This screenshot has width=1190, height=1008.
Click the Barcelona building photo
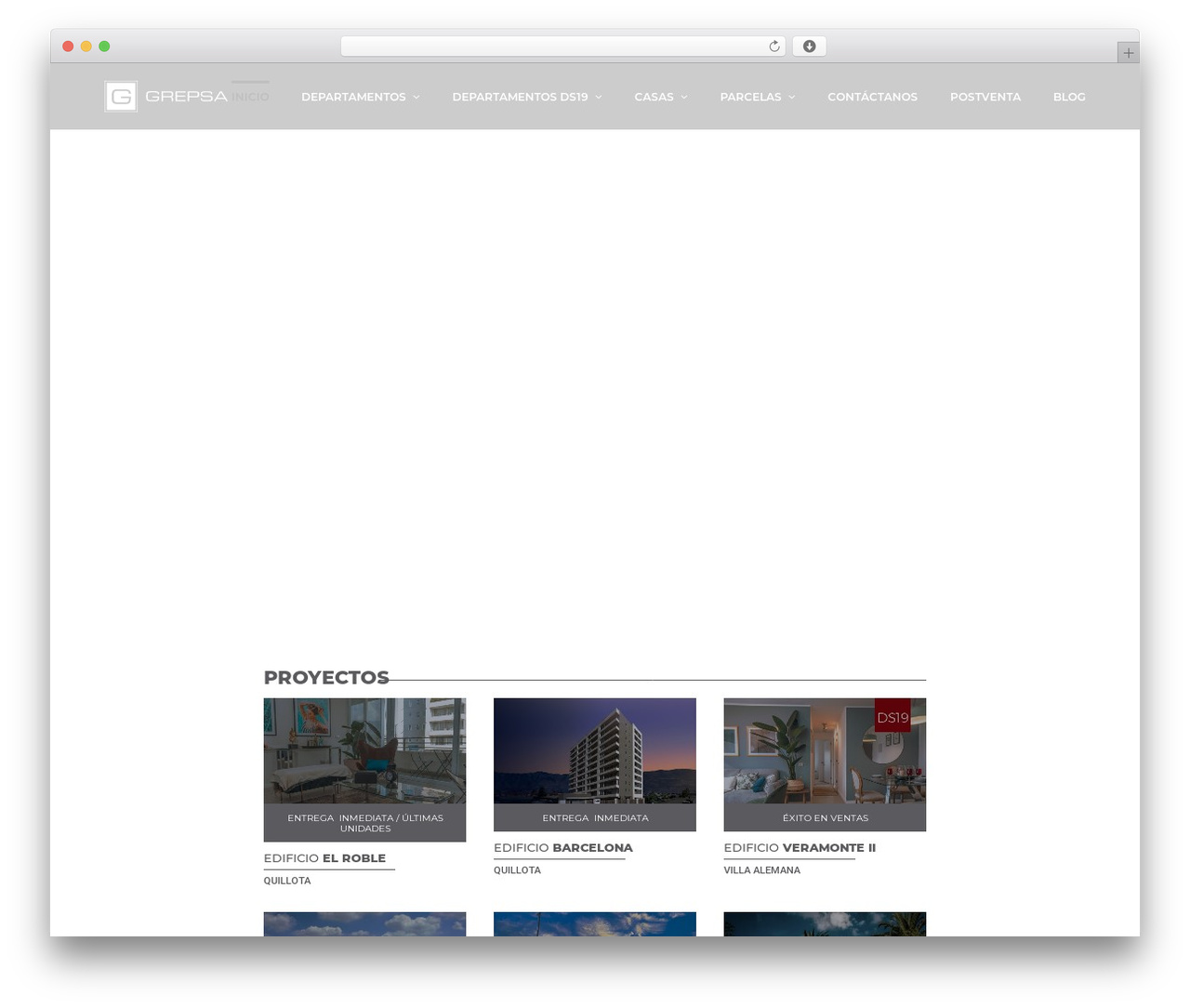(595, 750)
